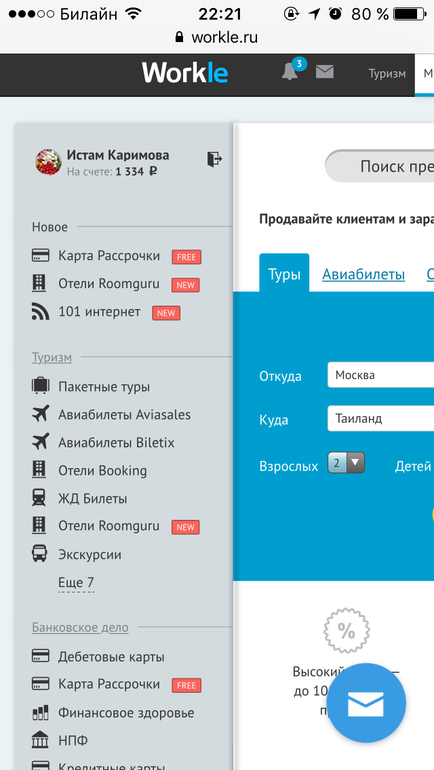Image resolution: width=434 pixels, height=770 pixels.
Task: Open Пакетные туры suitcase item
Action: pyautogui.click(x=91, y=386)
